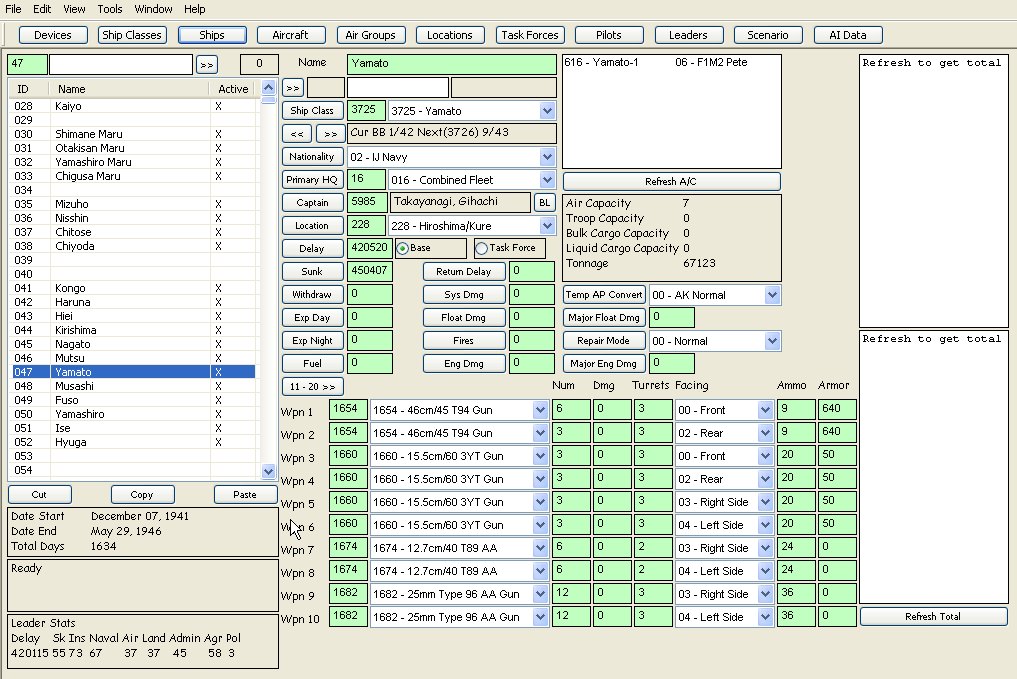This screenshot has height=679, width=1017.
Task: Click the Refresh Total button
Action: click(933, 616)
